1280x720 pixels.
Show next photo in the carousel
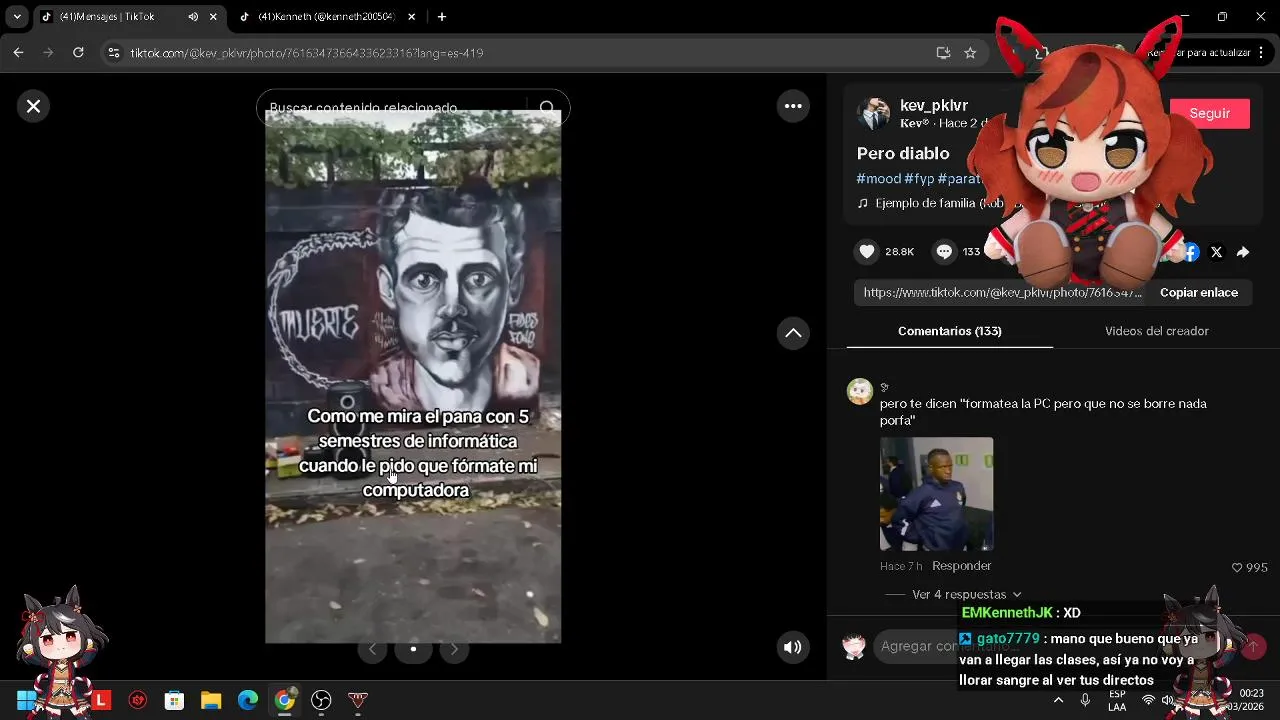454,649
